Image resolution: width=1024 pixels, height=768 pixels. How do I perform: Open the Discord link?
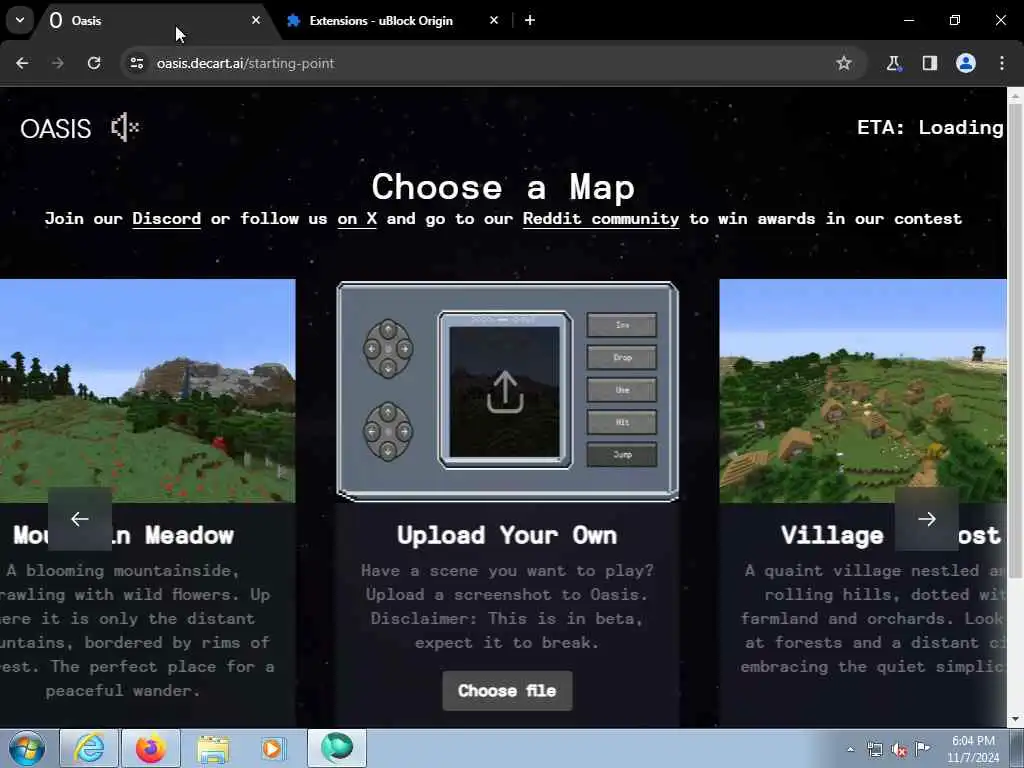tap(167, 219)
